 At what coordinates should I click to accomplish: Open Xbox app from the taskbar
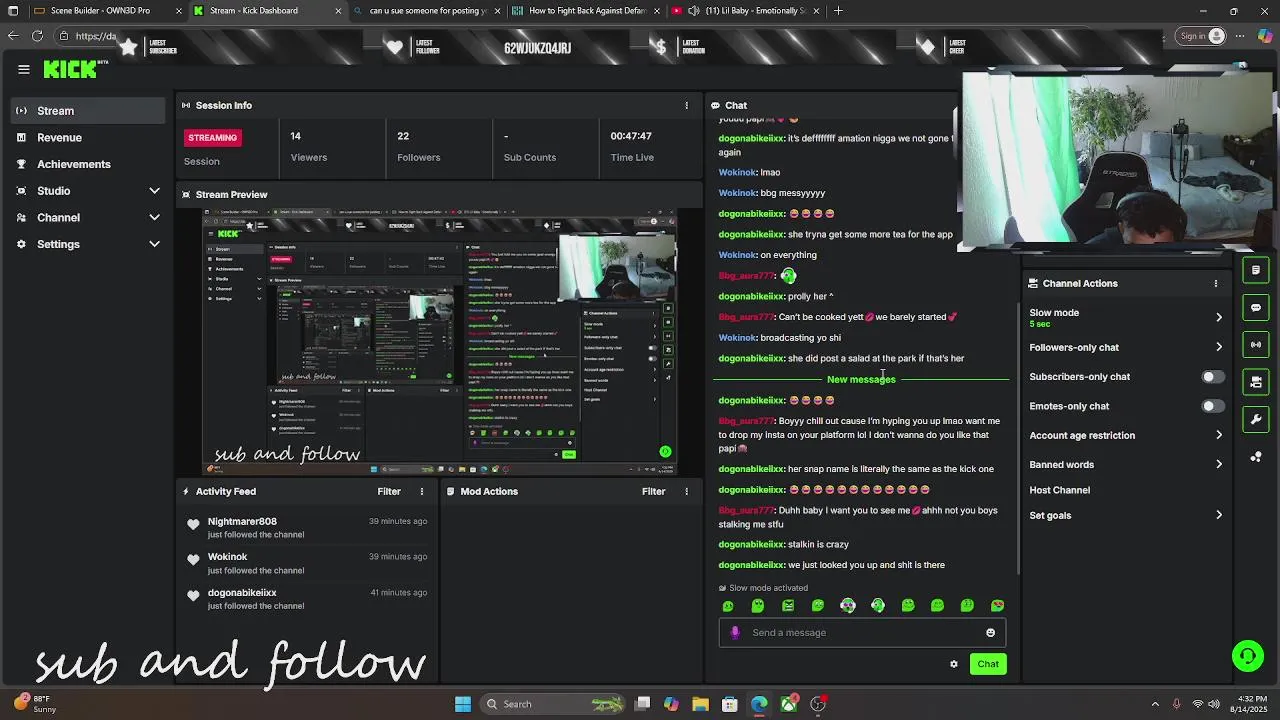(789, 704)
